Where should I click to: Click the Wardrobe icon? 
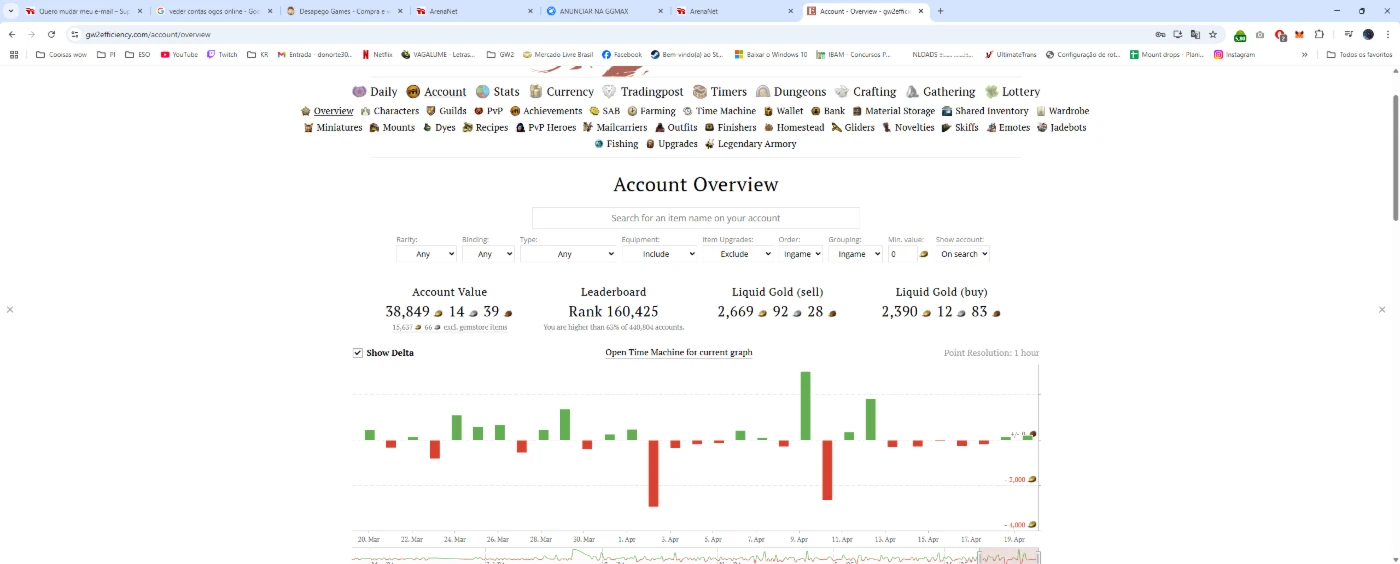point(1041,111)
